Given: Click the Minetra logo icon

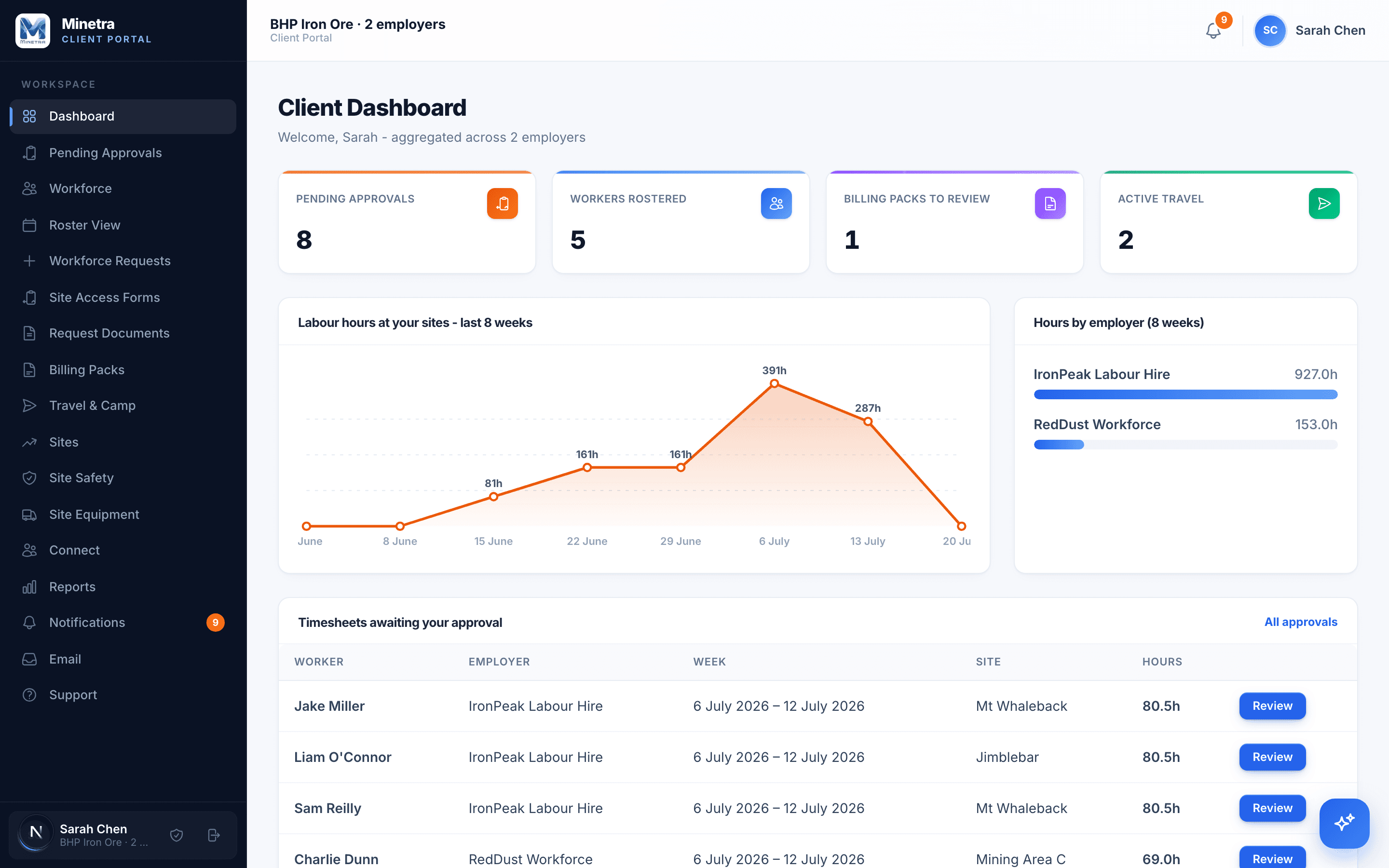Looking at the screenshot, I should click(33, 30).
